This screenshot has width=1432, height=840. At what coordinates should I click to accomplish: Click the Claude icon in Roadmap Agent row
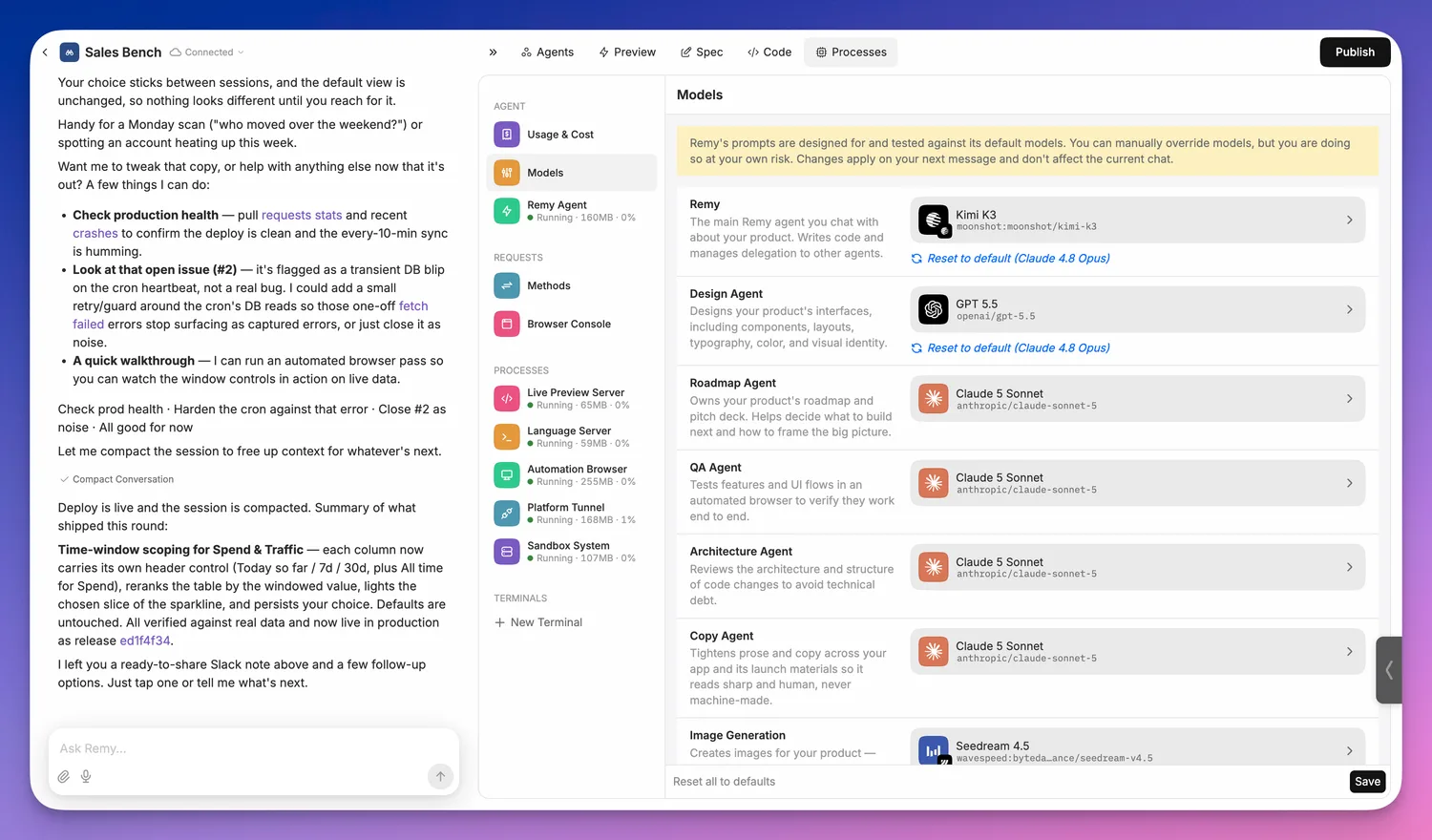coord(933,399)
